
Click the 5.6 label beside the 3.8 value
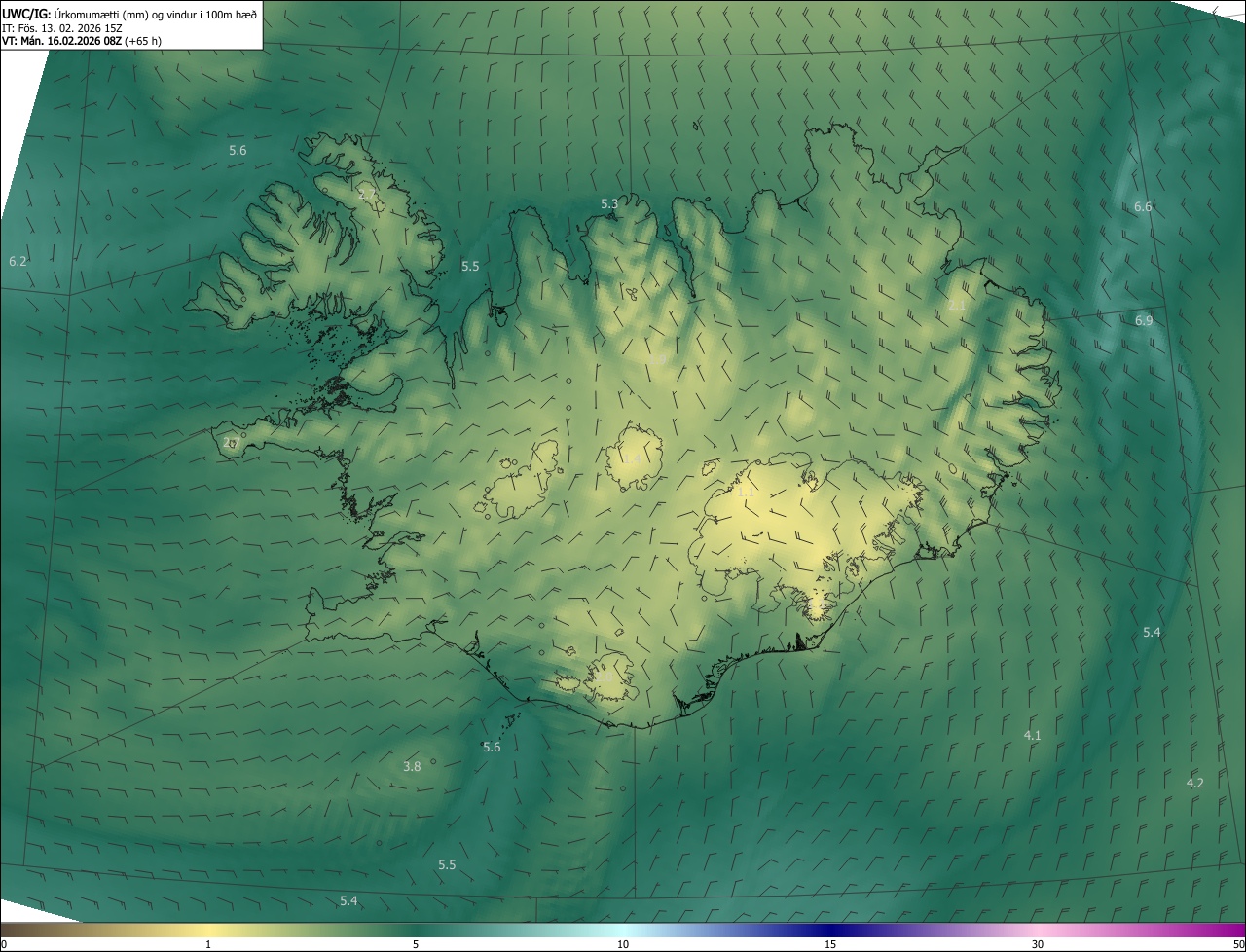(492, 747)
